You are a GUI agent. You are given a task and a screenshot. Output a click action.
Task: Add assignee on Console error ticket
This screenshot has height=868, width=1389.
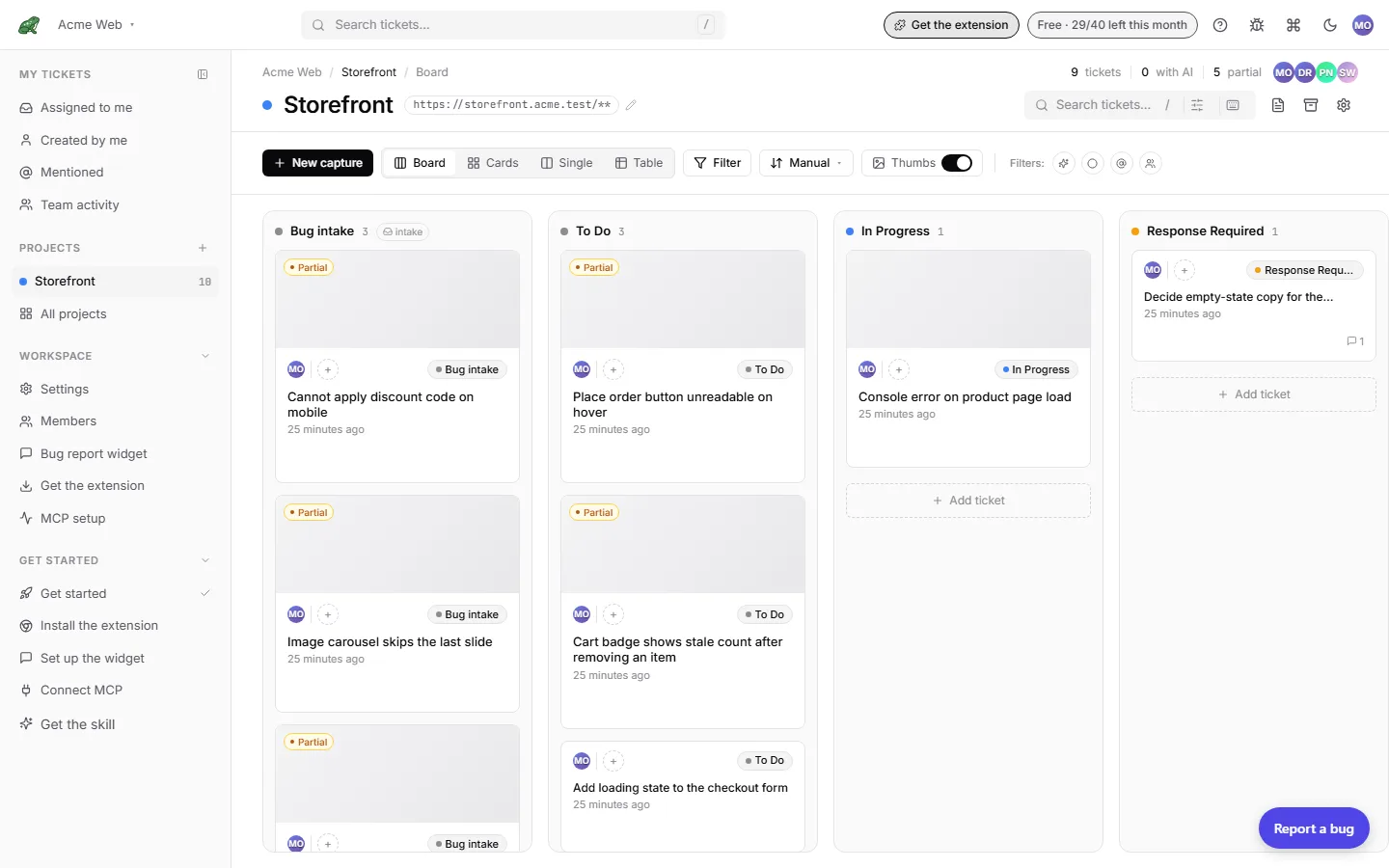899,369
